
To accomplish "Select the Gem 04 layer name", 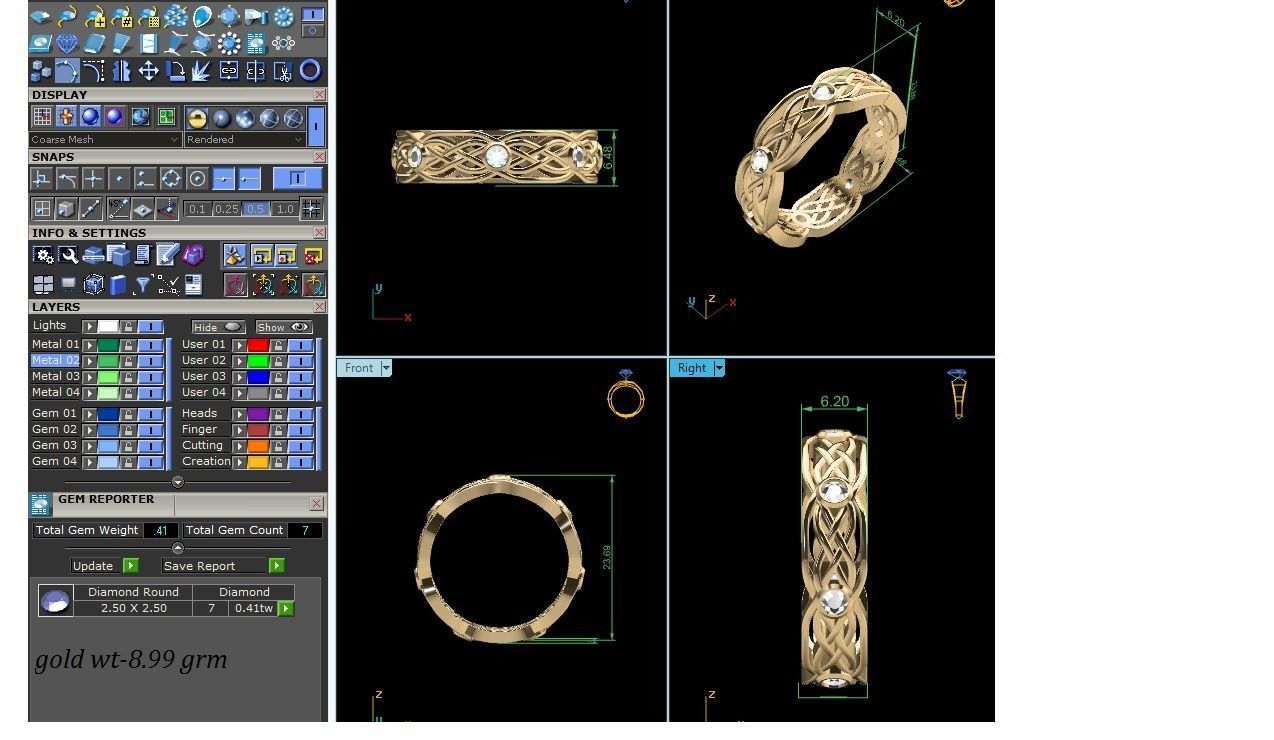I will (x=54, y=461).
